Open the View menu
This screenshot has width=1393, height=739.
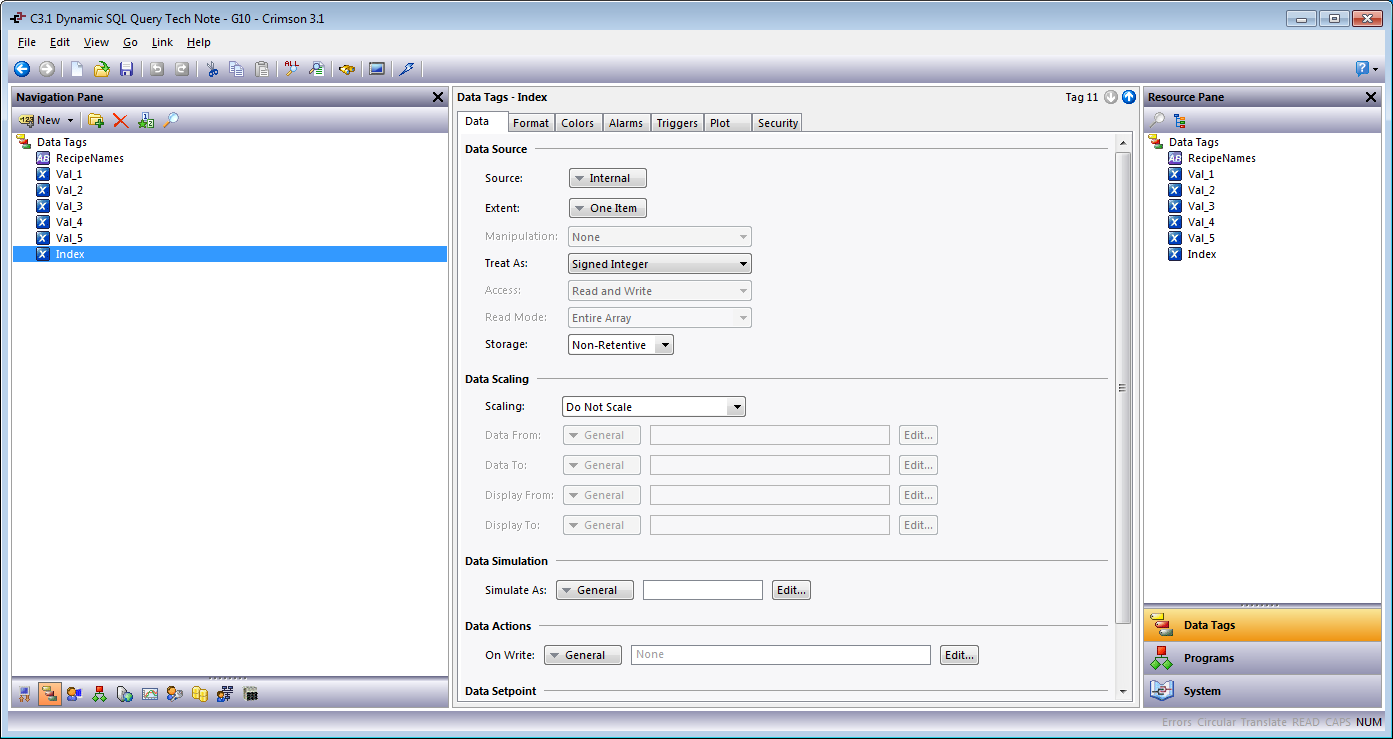[x=97, y=42]
